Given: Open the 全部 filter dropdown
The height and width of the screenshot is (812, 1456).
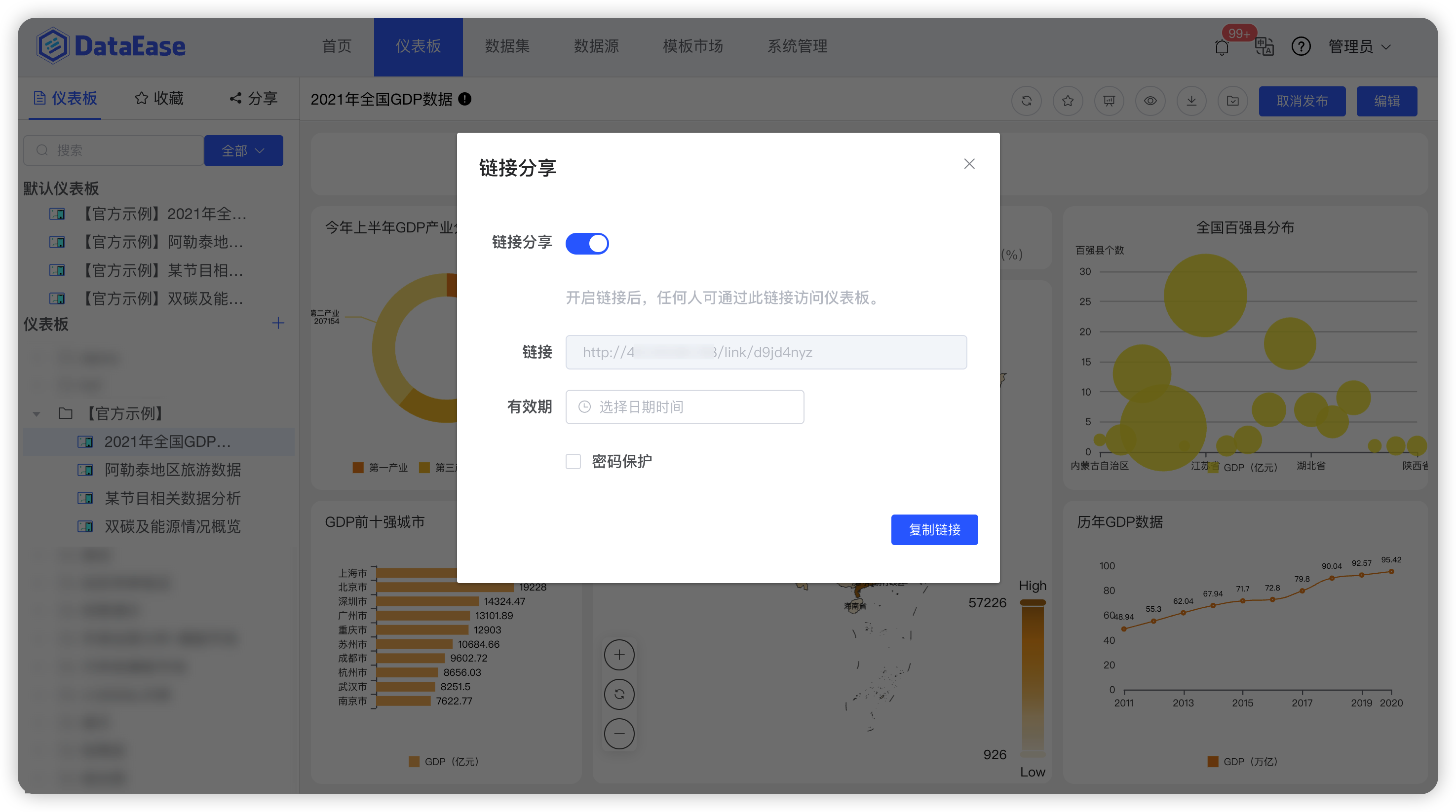Looking at the screenshot, I should (x=243, y=150).
